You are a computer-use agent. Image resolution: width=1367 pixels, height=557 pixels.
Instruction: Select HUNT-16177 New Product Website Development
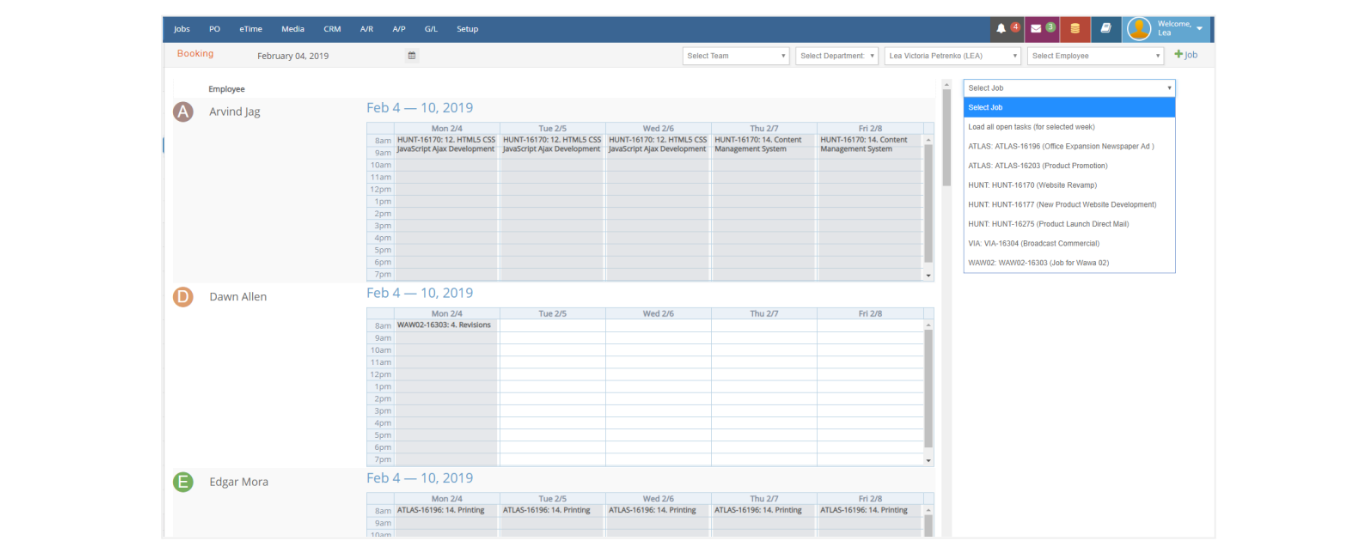[x=1069, y=205]
